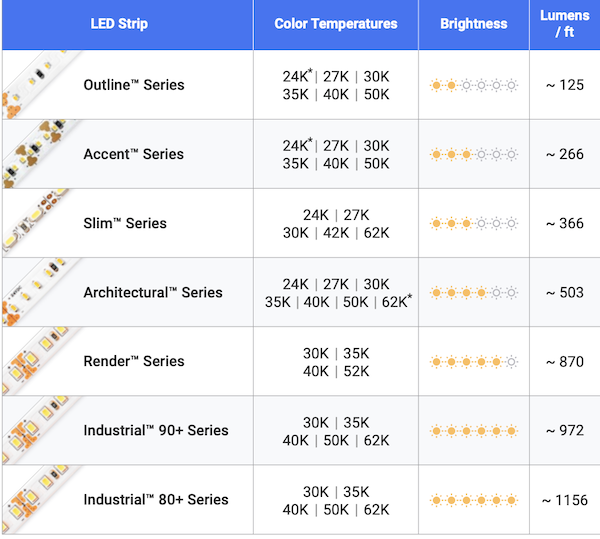Click the Architectural Series brightness sun rating
This screenshot has width=600, height=539.
475,292
